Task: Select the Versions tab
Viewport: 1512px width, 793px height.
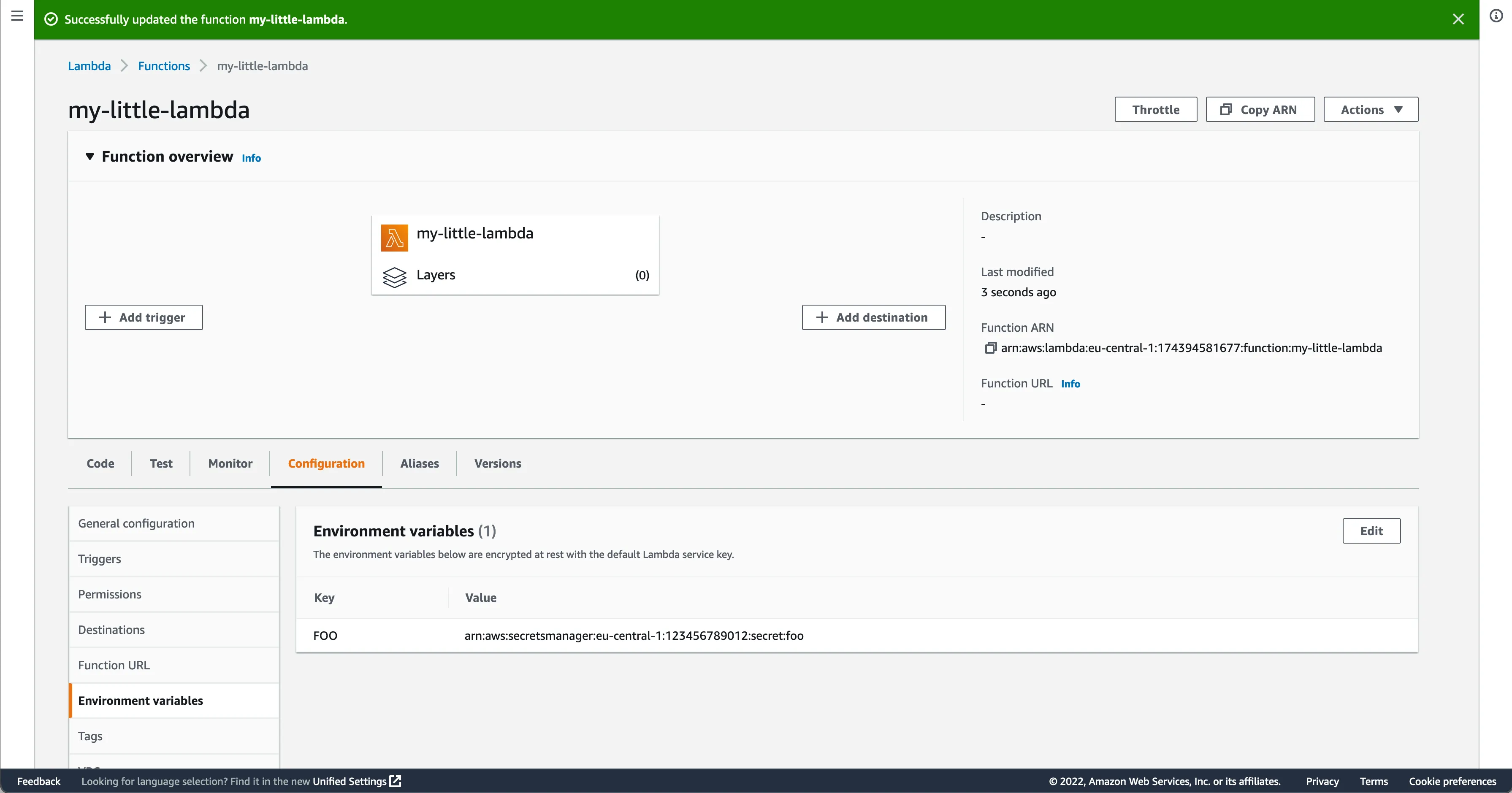Action: coord(498,463)
